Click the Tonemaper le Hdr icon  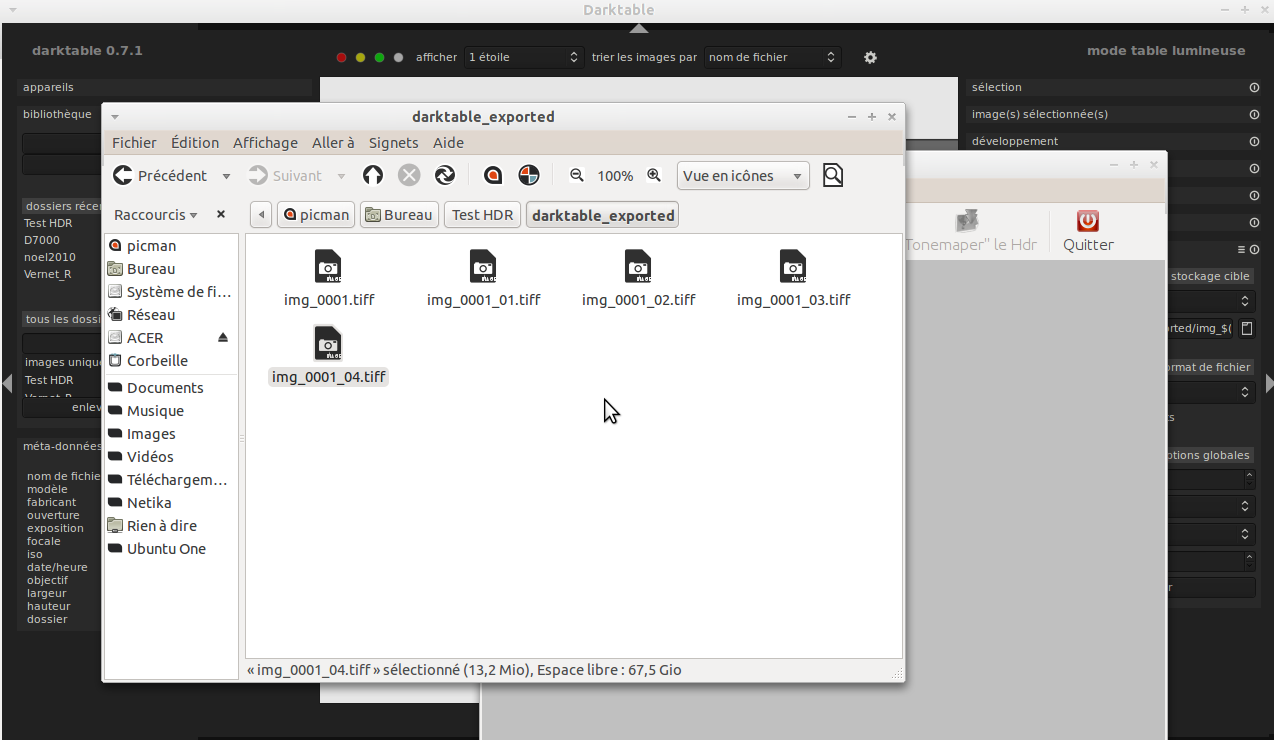point(966,221)
